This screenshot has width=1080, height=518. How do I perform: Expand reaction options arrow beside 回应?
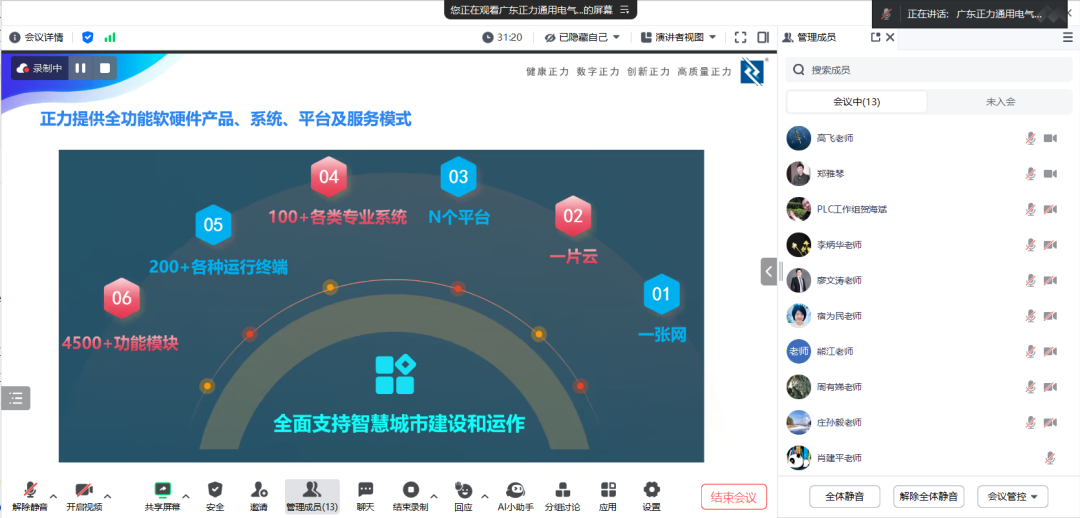point(485,495)
